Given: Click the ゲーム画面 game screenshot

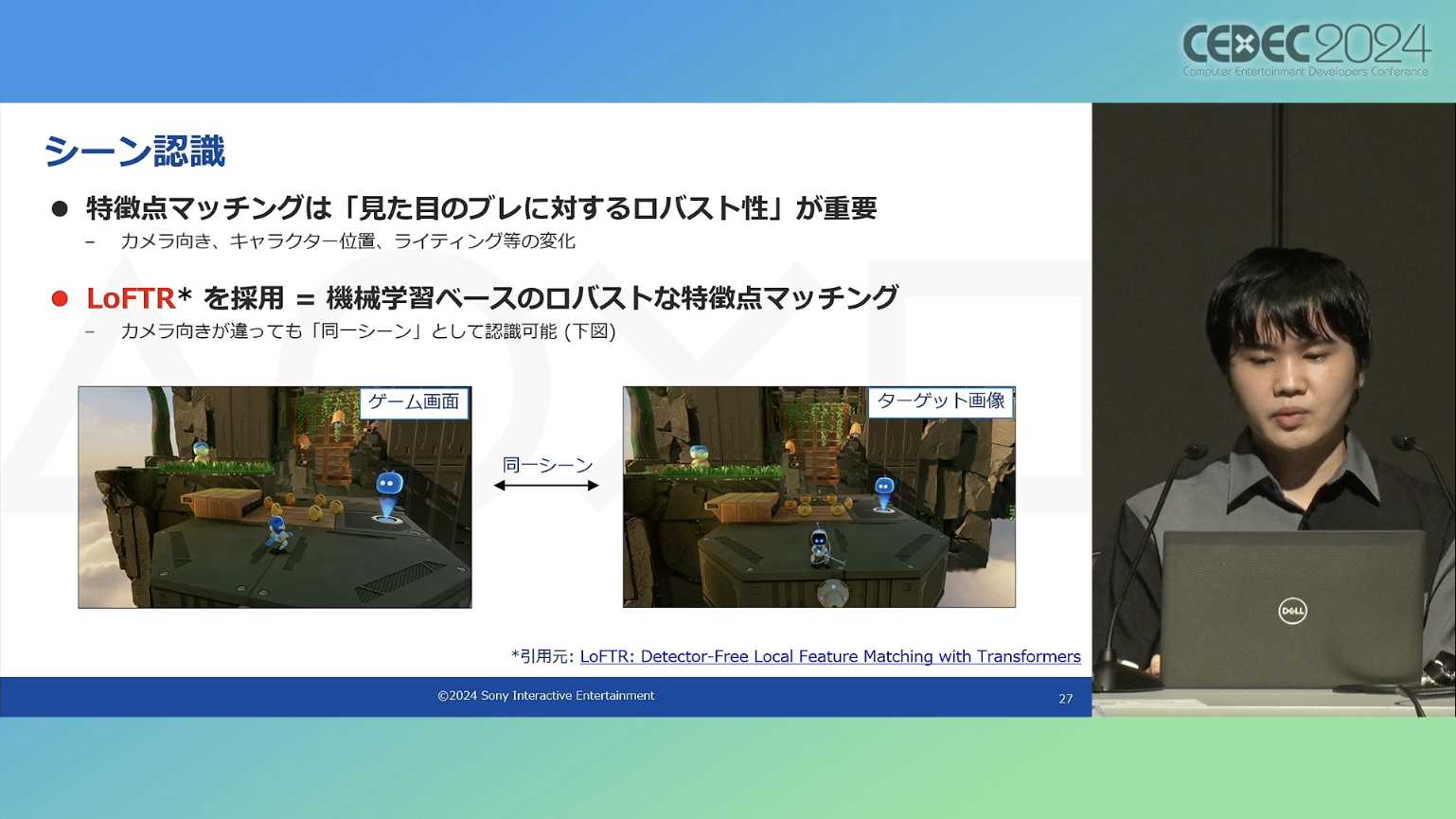Looking at the screenshot, I should pyautogui.click(x=275, y=497).
